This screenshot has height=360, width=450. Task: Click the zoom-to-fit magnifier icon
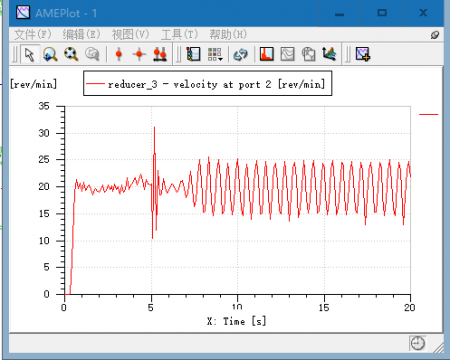point(71,54)
